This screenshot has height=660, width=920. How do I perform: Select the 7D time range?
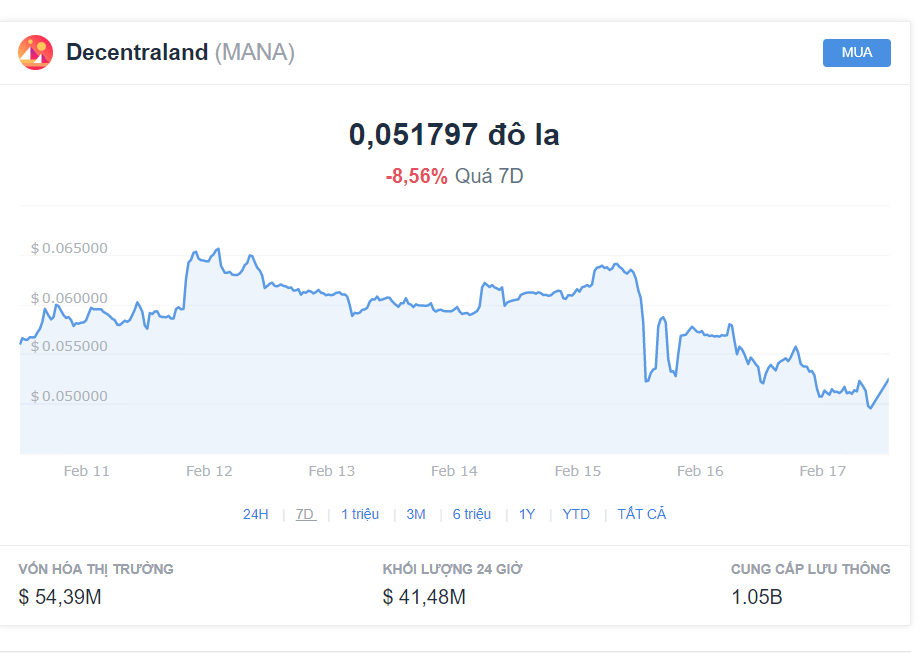point(306,515)
